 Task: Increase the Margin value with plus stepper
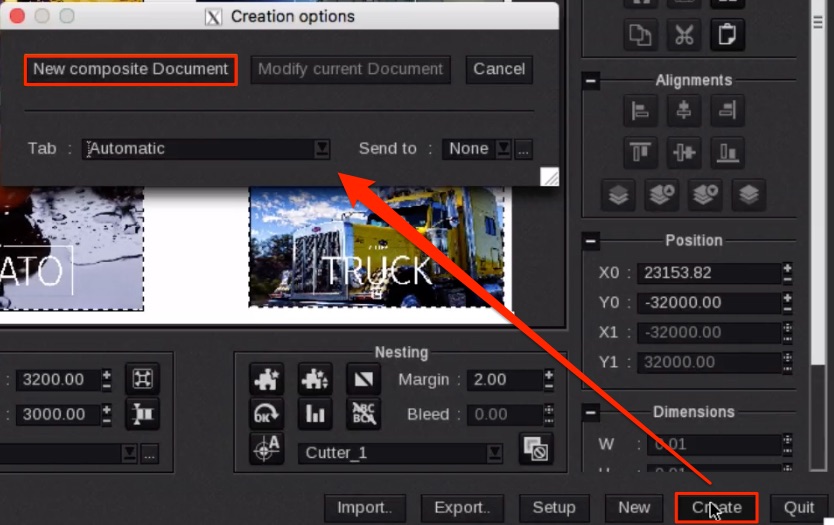[x=547, y=374]
